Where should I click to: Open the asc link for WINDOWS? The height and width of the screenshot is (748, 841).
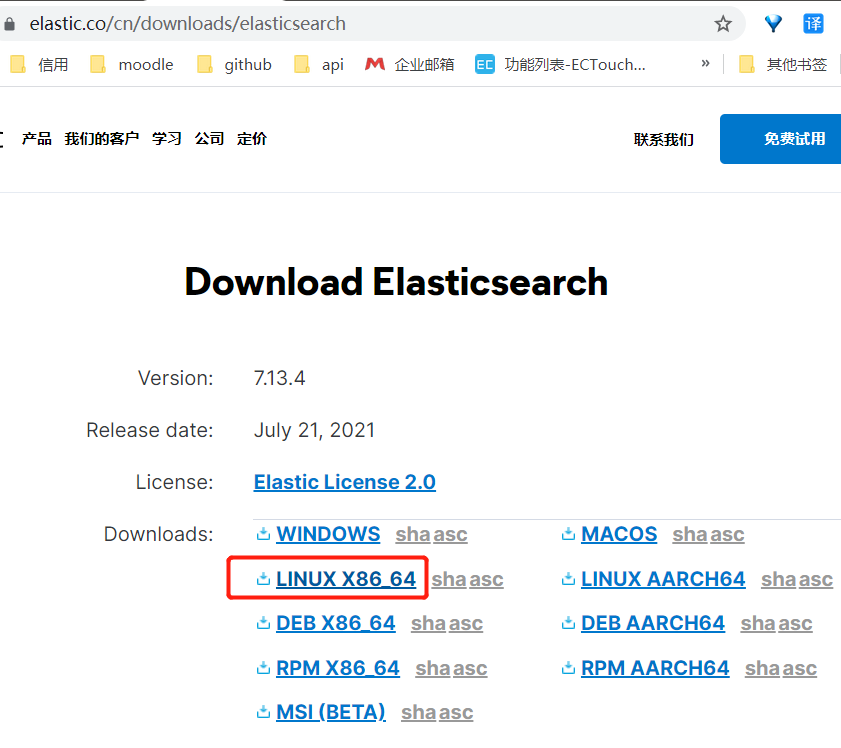pyautogui.click(x=450, y=535)
